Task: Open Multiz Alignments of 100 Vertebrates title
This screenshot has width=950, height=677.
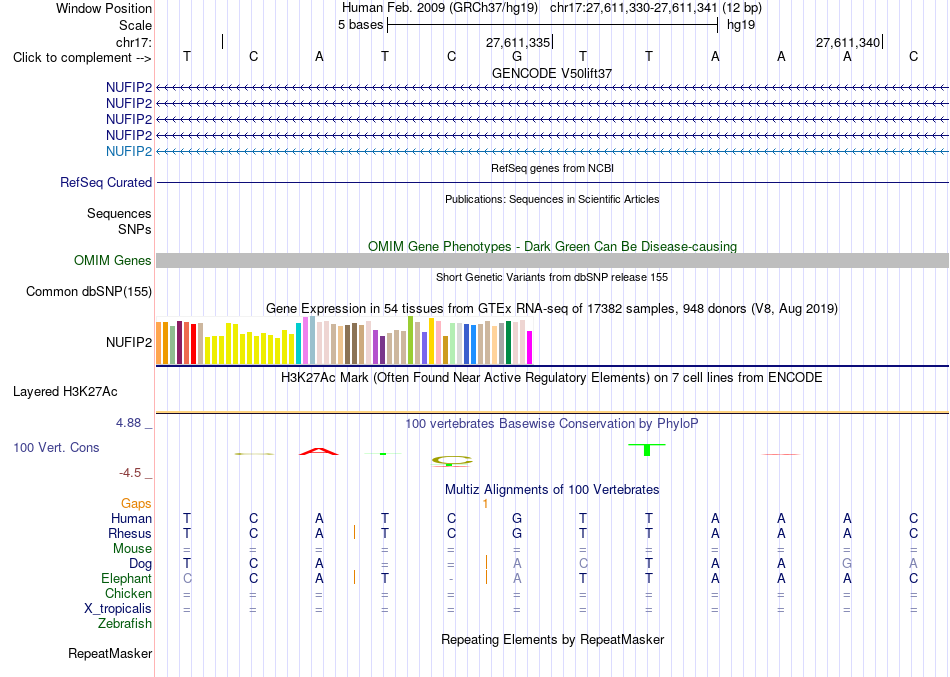Action: pyautogui.click(x=552, y=490)
